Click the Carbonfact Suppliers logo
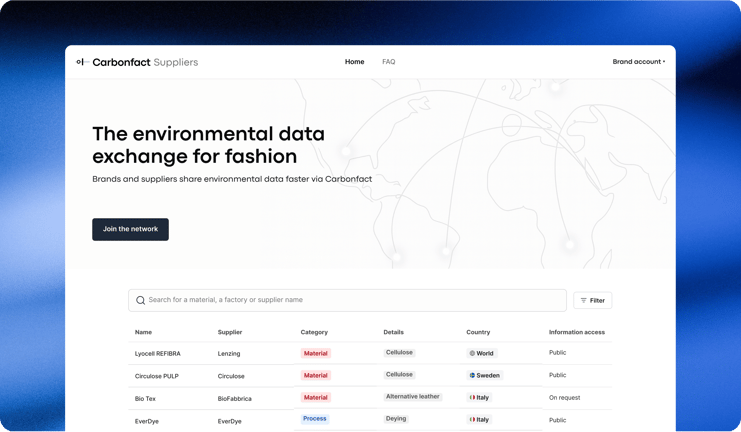 tap(137, 62)
